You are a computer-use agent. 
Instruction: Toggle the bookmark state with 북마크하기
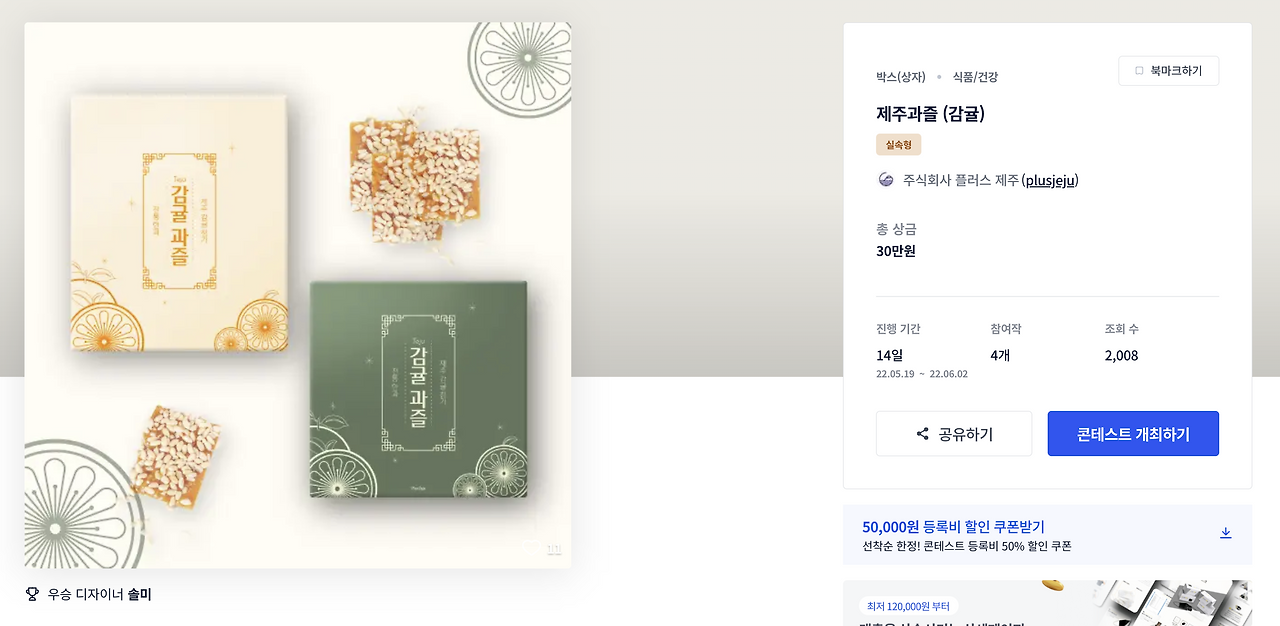point(1168,70)
